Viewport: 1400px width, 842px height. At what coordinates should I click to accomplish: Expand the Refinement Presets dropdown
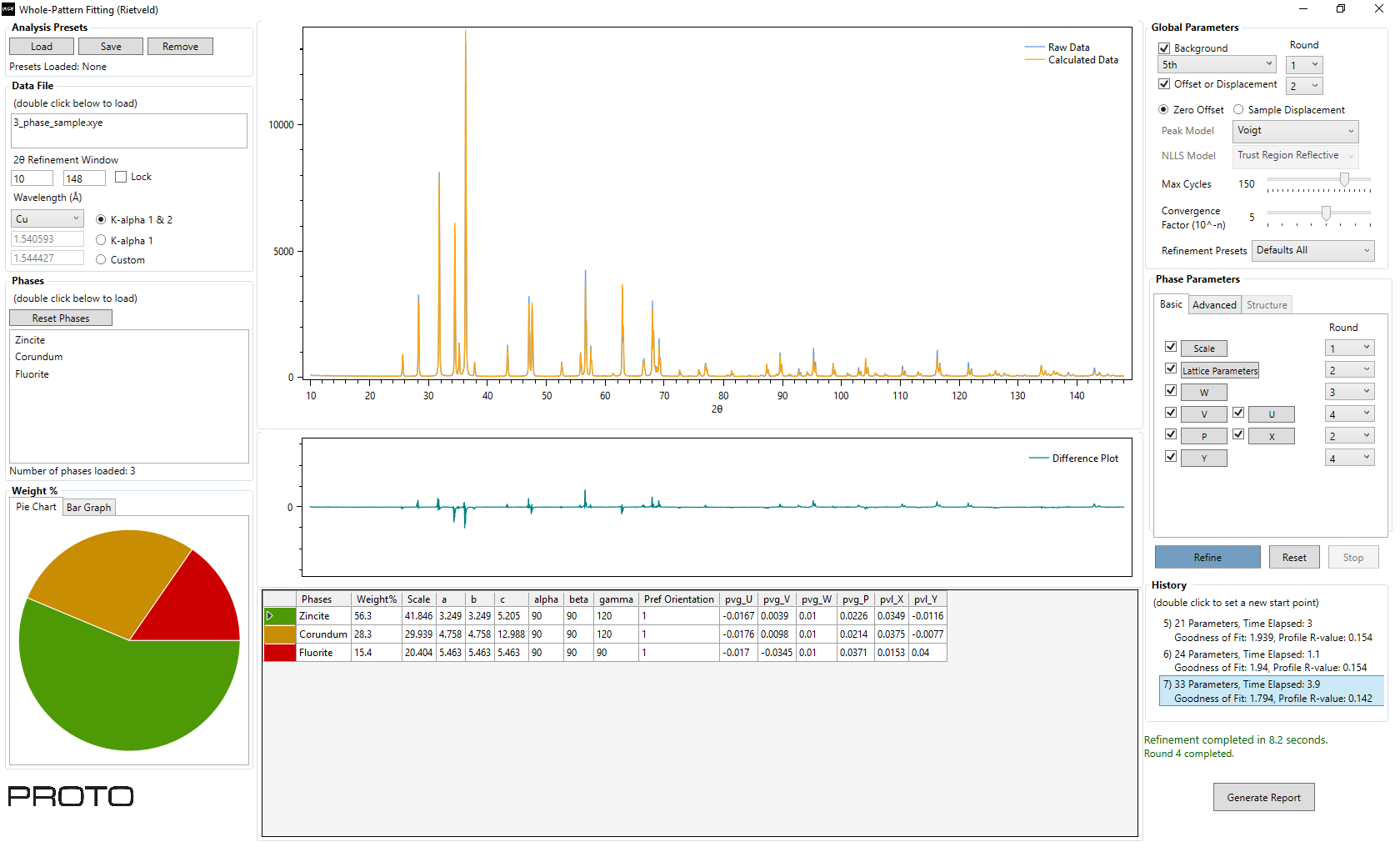click(1312, 250)
